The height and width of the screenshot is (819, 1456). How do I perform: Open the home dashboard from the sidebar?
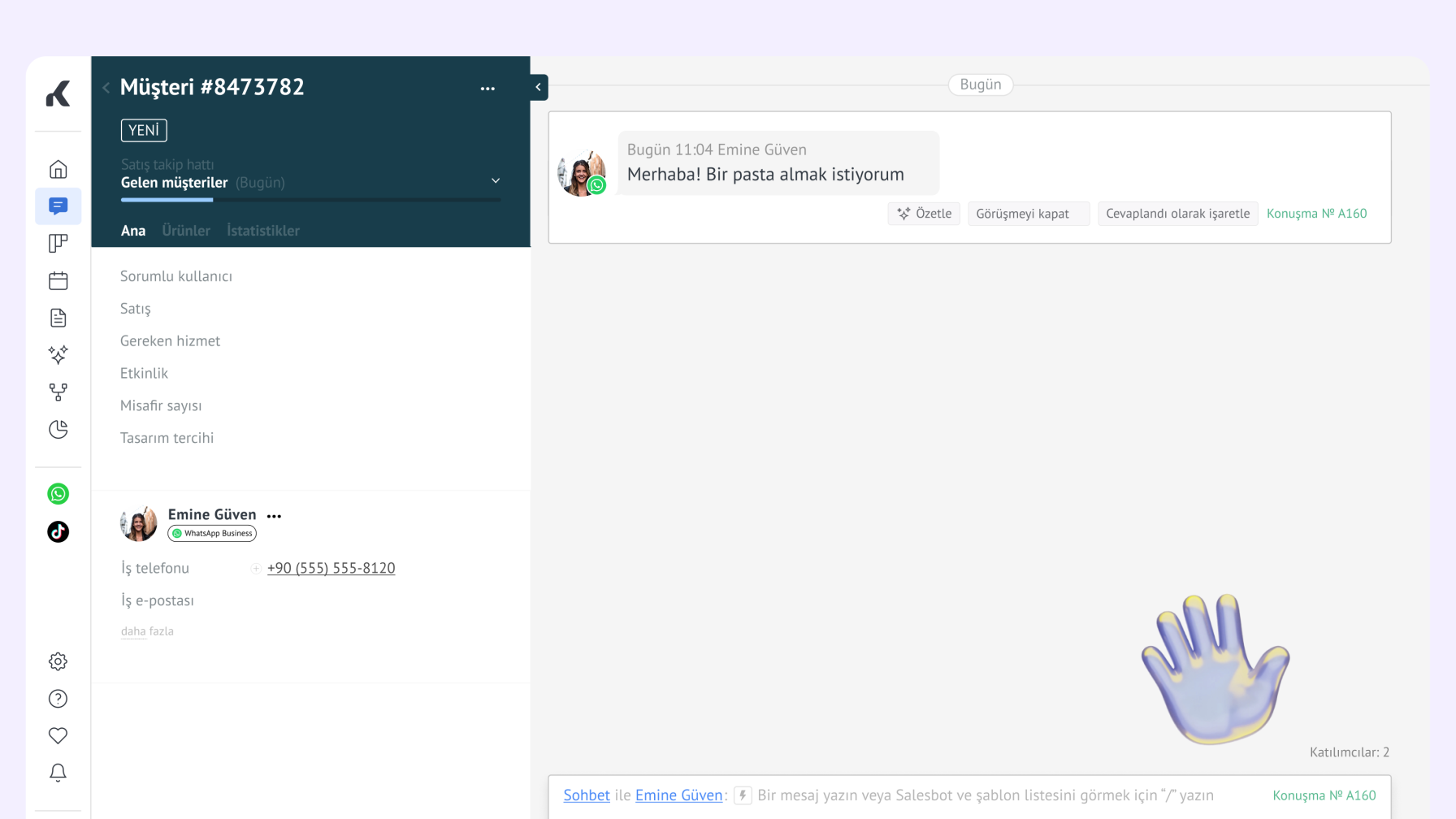point(58,168)
